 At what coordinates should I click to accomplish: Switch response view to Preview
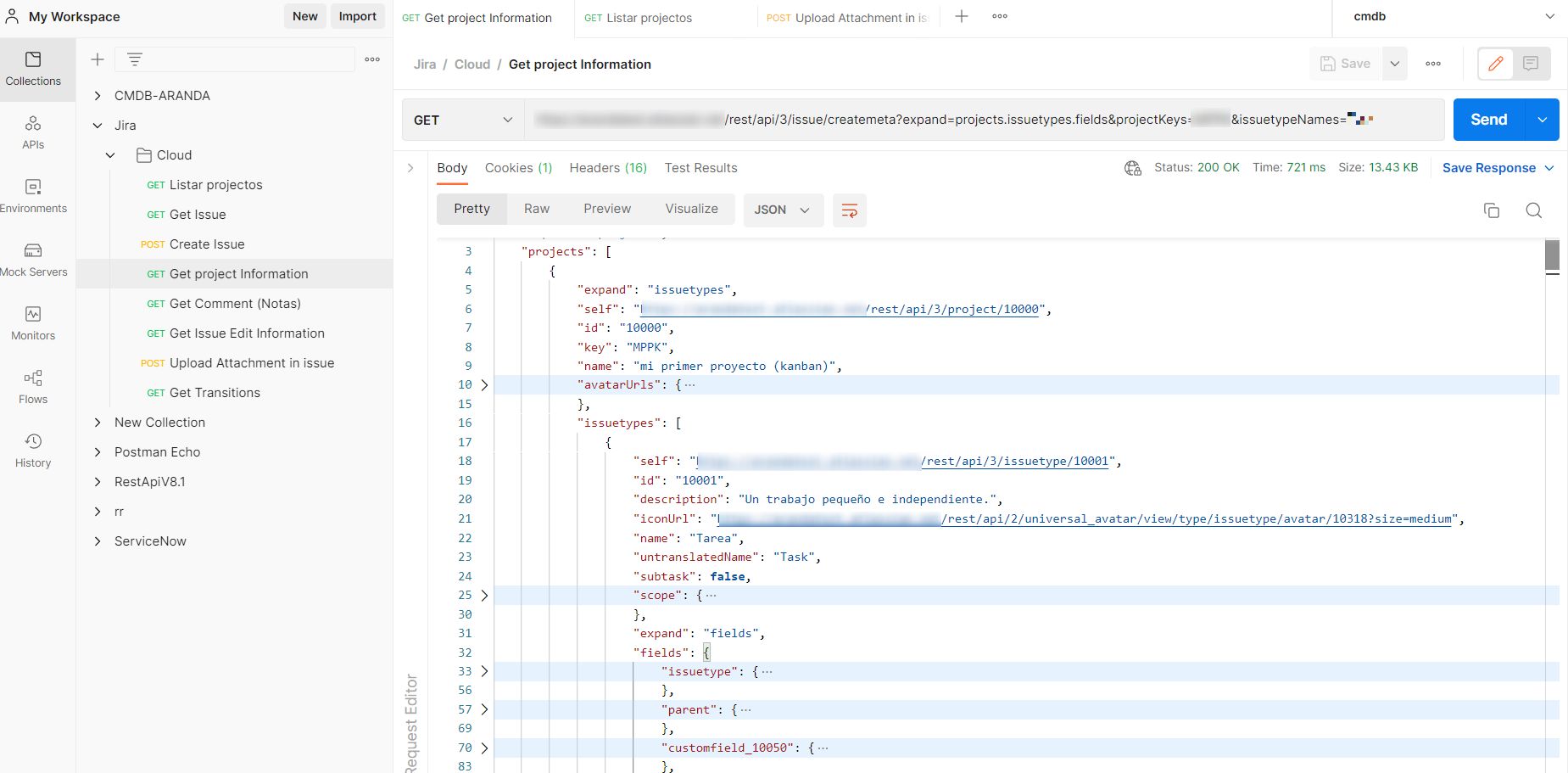point(607,209)
